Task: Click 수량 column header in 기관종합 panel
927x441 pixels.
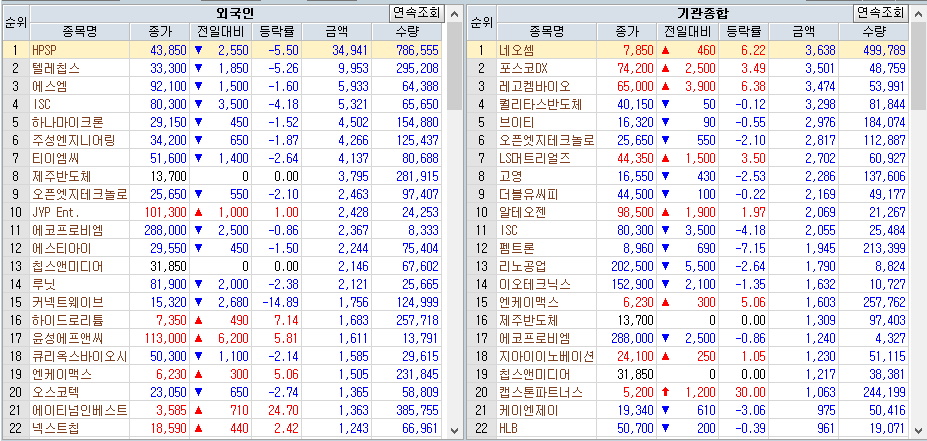Action: [873, 32]
